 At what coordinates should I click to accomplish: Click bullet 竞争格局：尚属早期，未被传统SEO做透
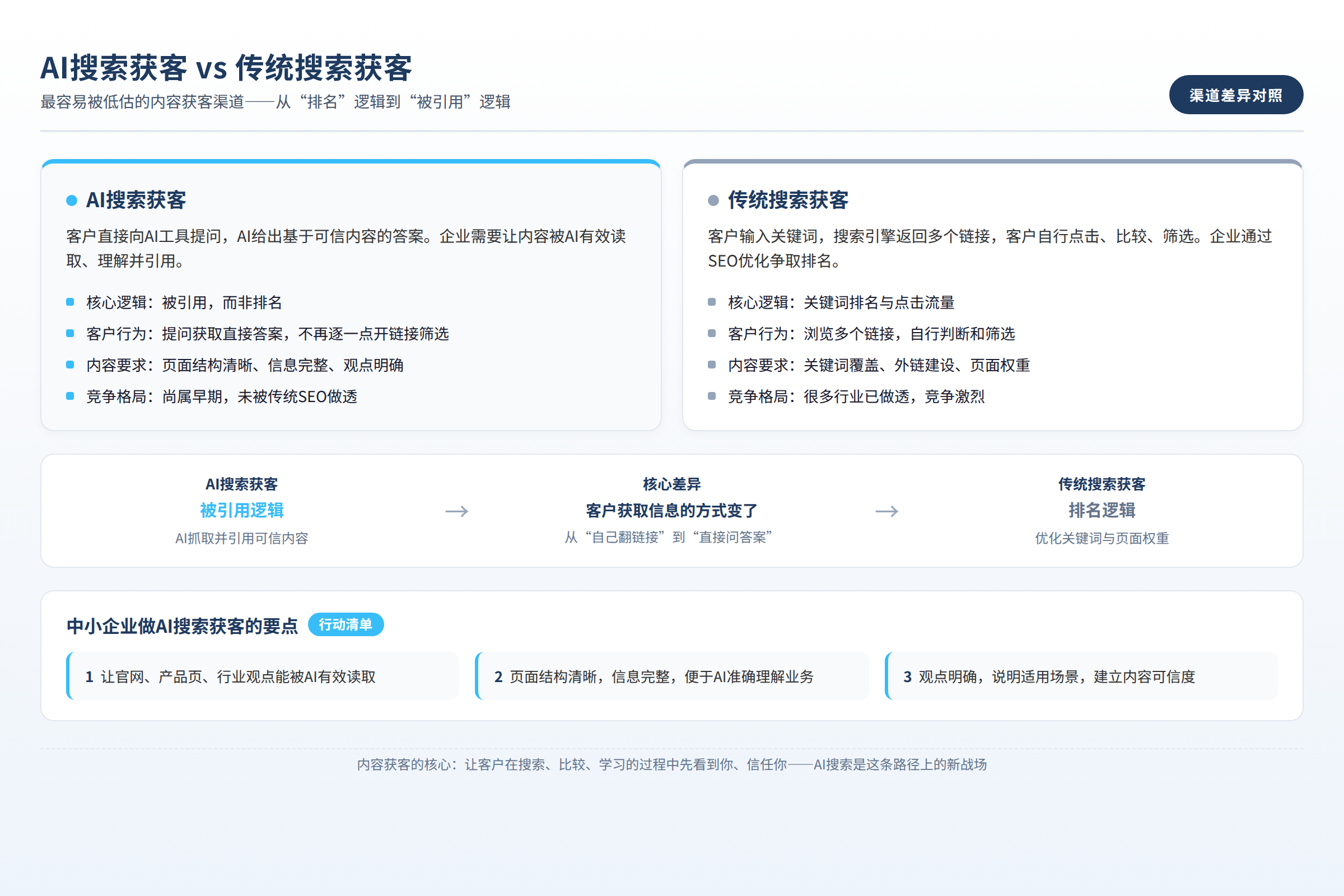[222, 396]
